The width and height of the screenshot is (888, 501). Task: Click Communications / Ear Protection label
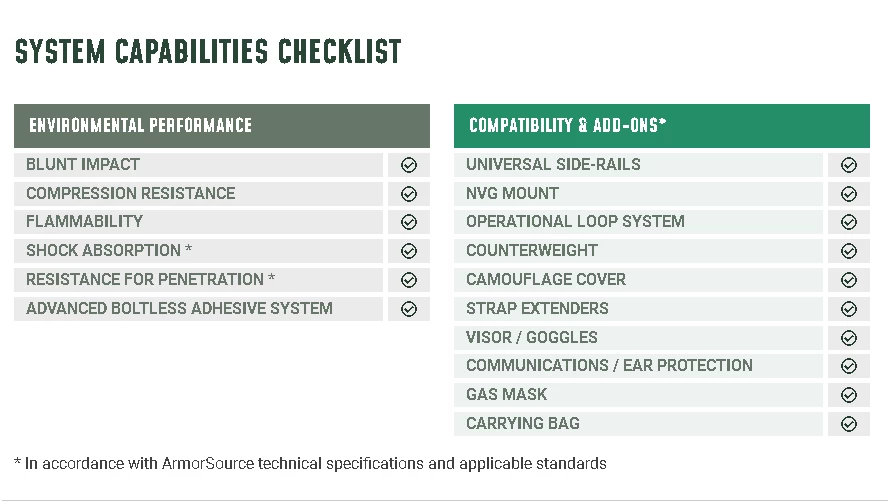click(x=609, y=365)
